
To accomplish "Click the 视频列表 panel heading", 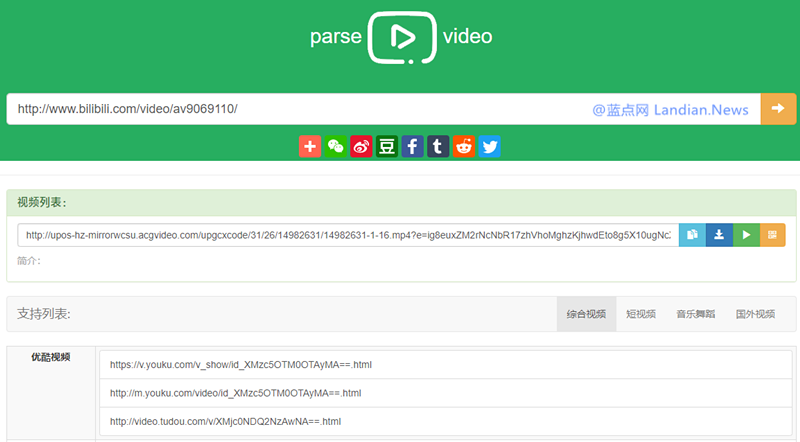I will (42, 202).
